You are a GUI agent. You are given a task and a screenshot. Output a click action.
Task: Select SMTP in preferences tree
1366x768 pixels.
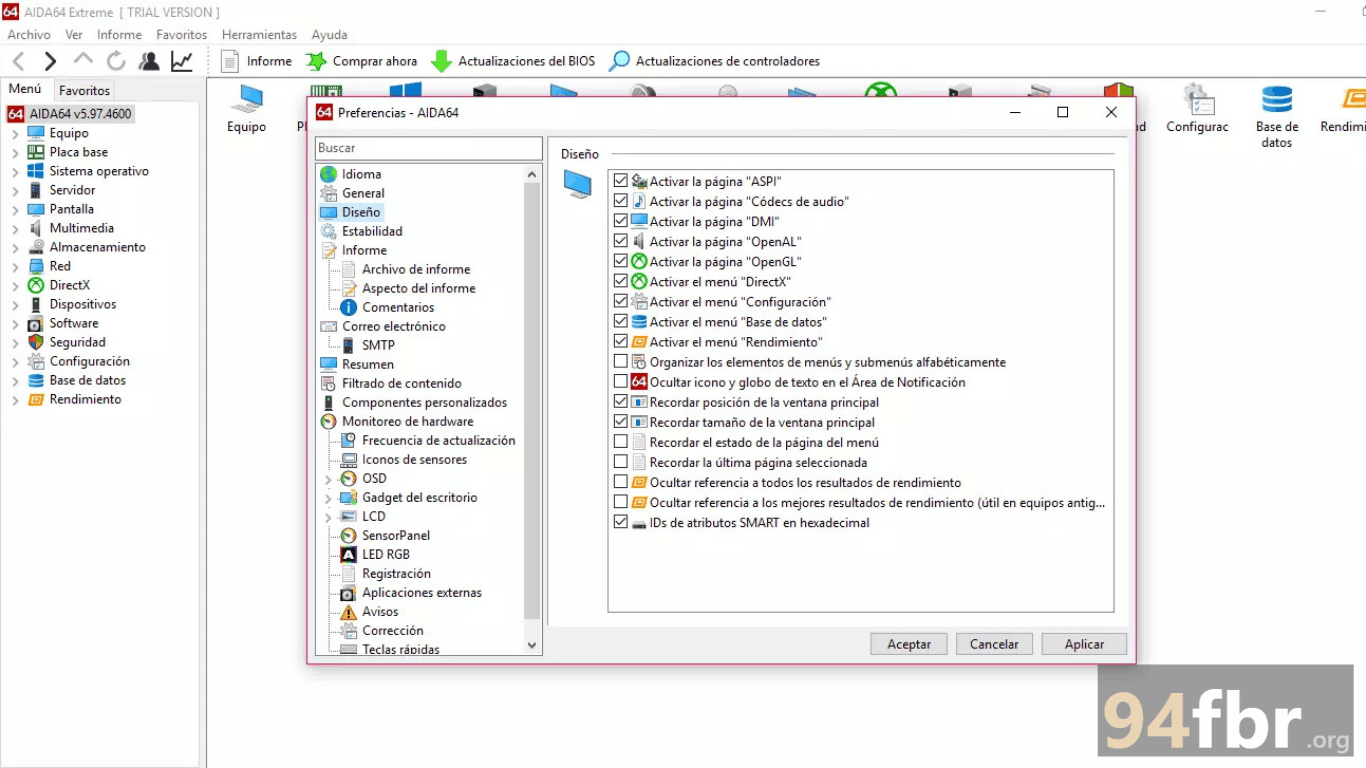367,345
